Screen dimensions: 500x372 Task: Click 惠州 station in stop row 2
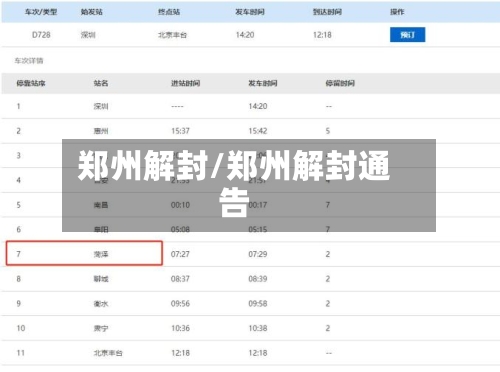click(101, 131)
